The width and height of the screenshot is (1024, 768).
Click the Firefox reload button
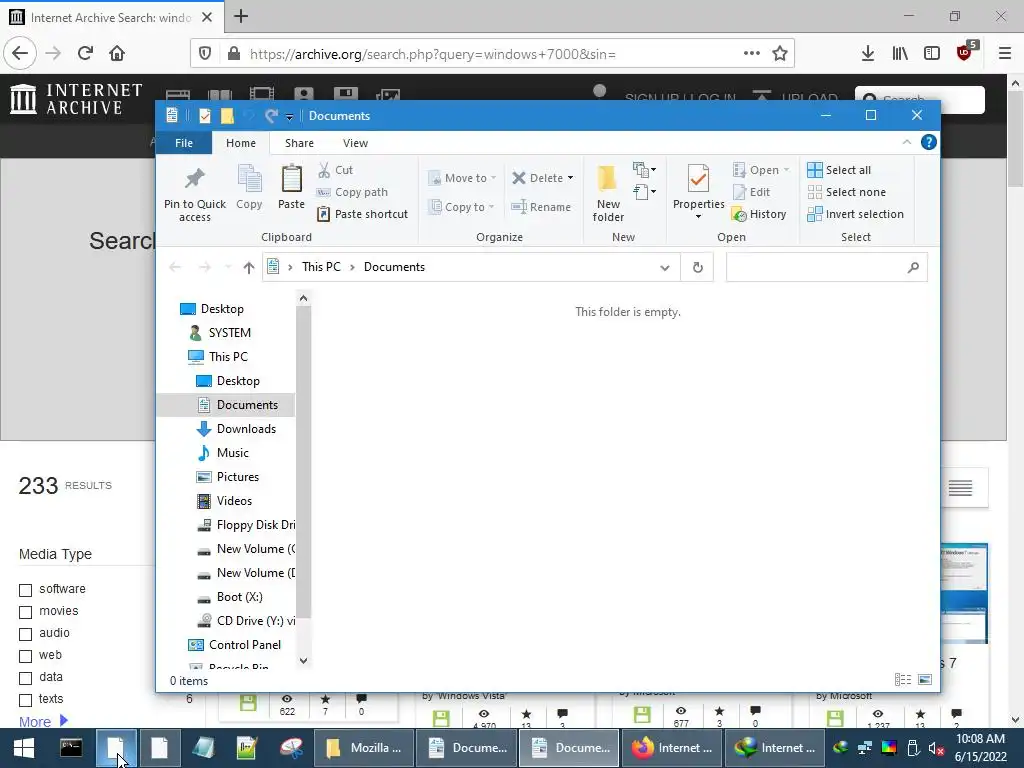coord(85,53)
